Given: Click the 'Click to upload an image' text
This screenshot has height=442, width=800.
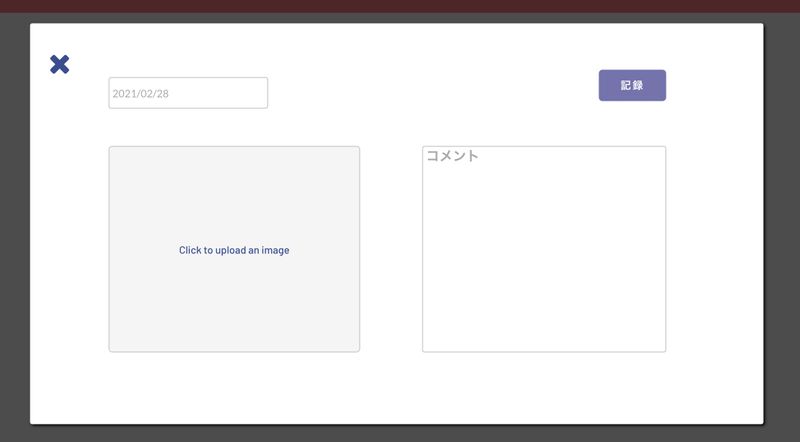Looking at the screenshot, I should point(234,250).
